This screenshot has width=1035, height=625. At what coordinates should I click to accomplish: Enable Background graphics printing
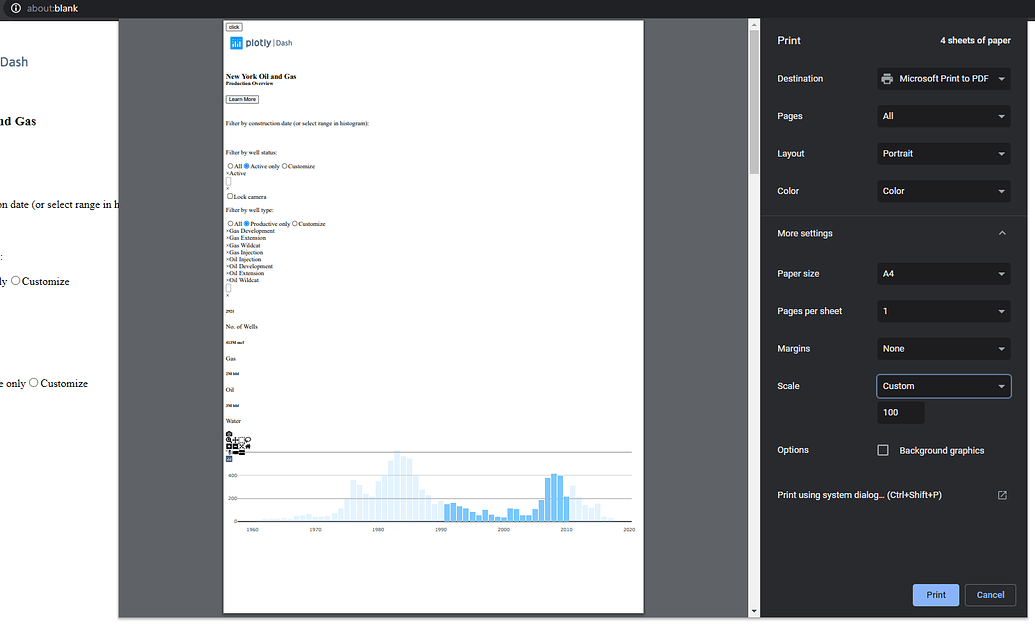coord(883,450)
